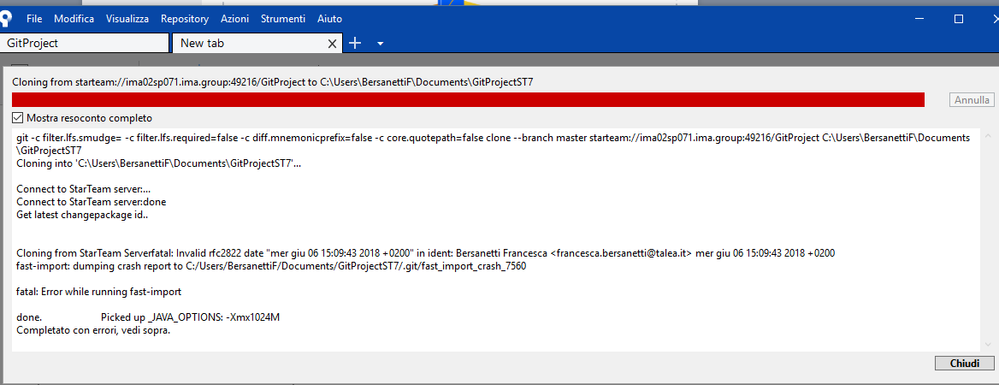Click the log scrollbar up arrow
Viewport: 999px width, 385px height.
coord(988,136)
